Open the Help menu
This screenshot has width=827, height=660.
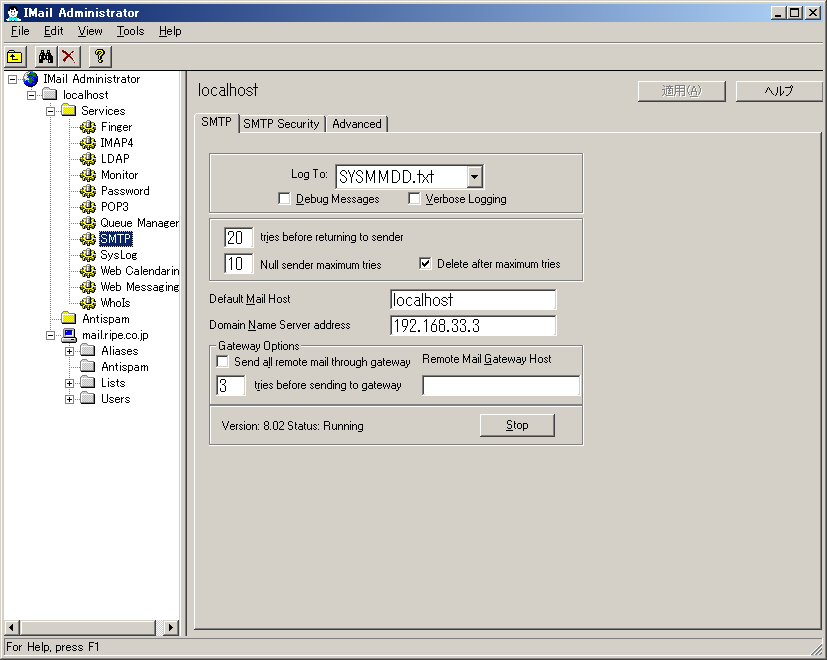click(170, 31)
